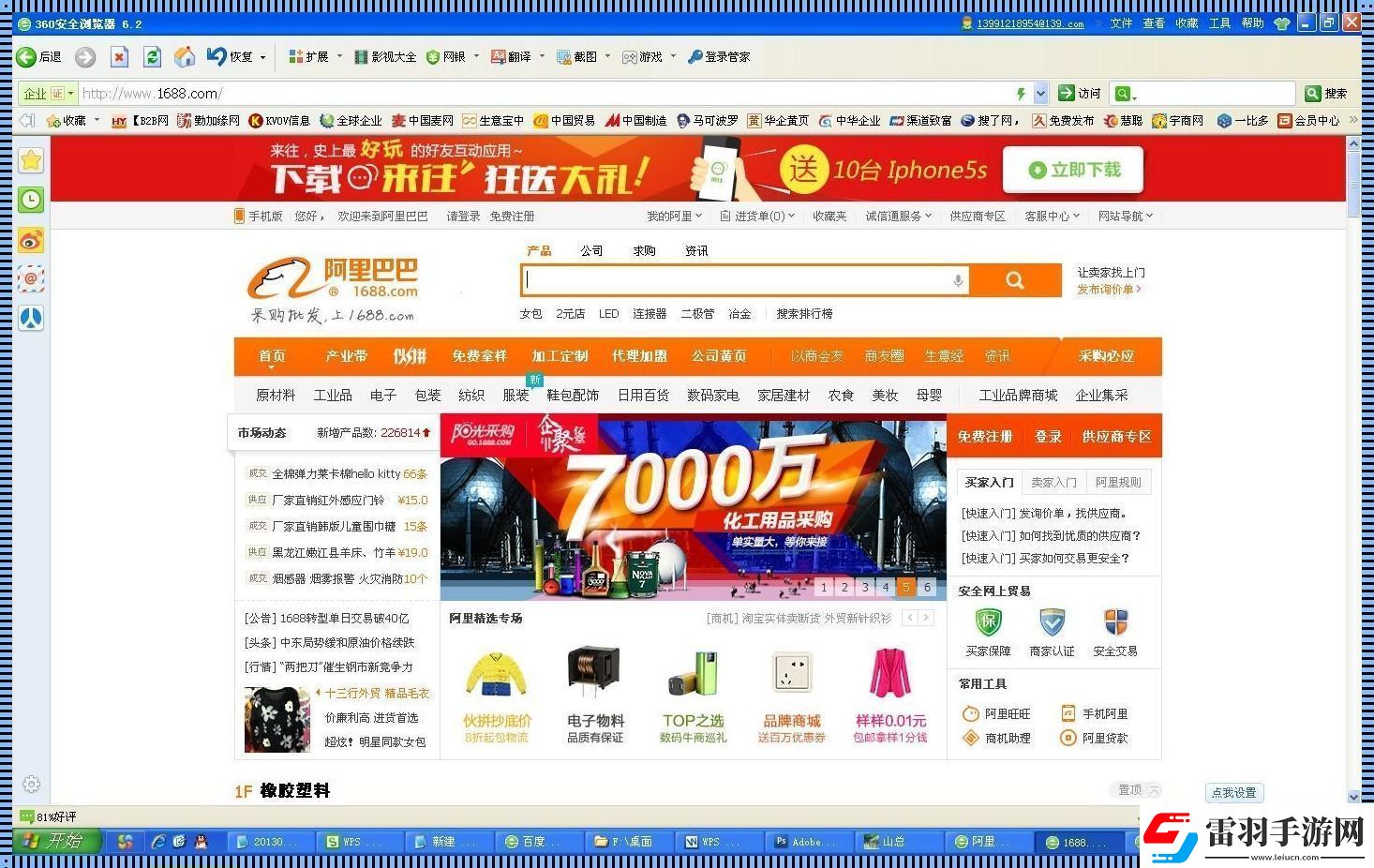Switch to the 公司 search tab
Screen dimensions: 1374x868
tap(591, 249)
